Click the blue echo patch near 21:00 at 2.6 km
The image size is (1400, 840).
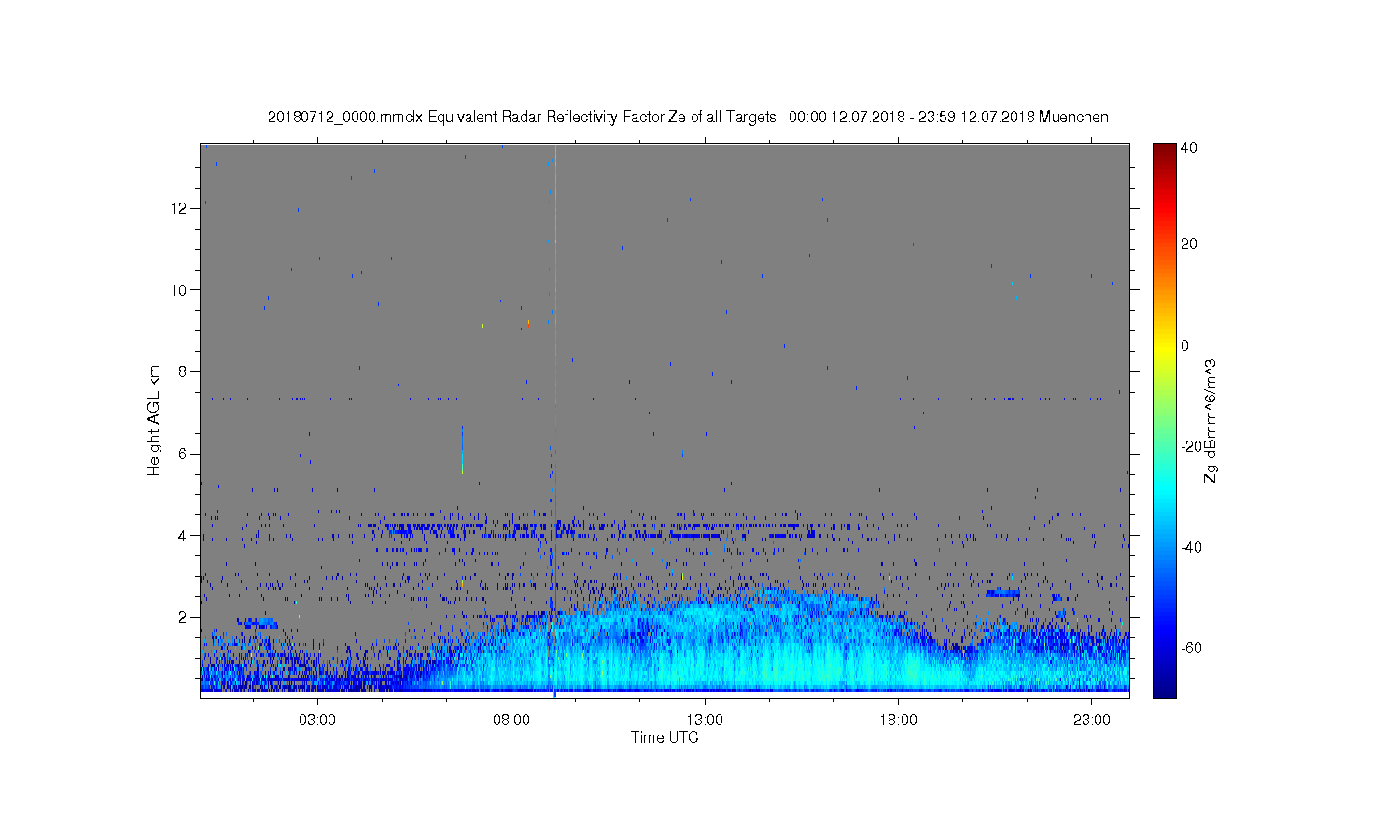[1003, 593]
